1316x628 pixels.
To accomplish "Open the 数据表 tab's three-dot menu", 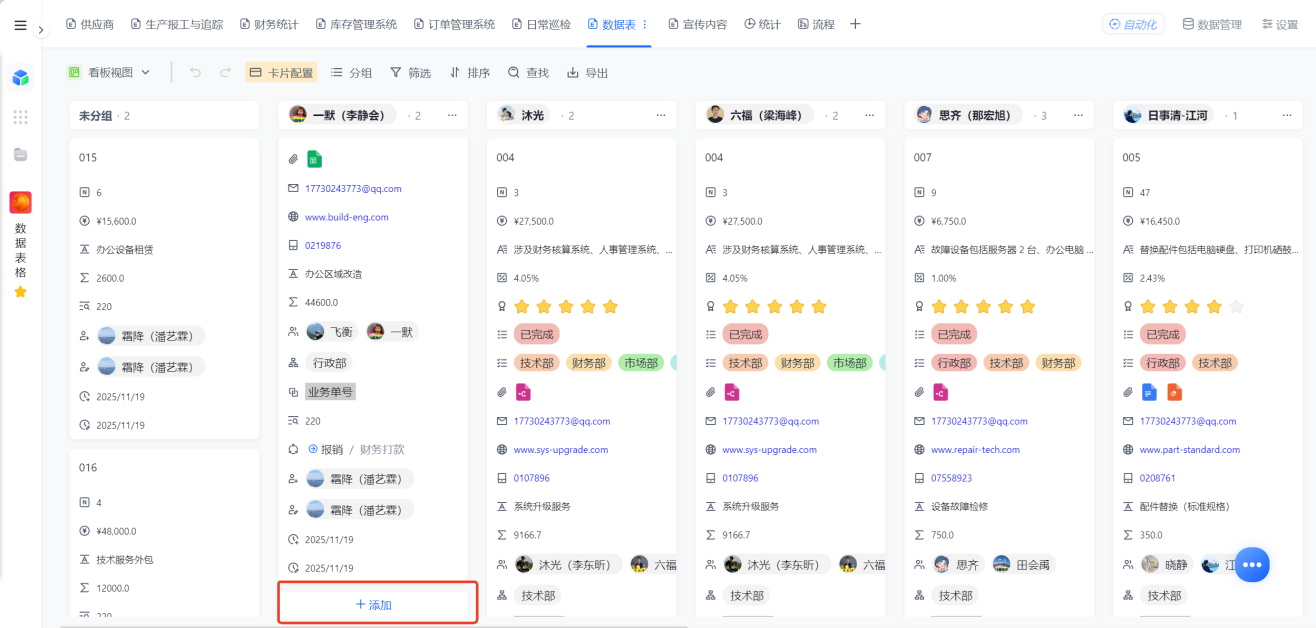I will [x=644, y=24].
